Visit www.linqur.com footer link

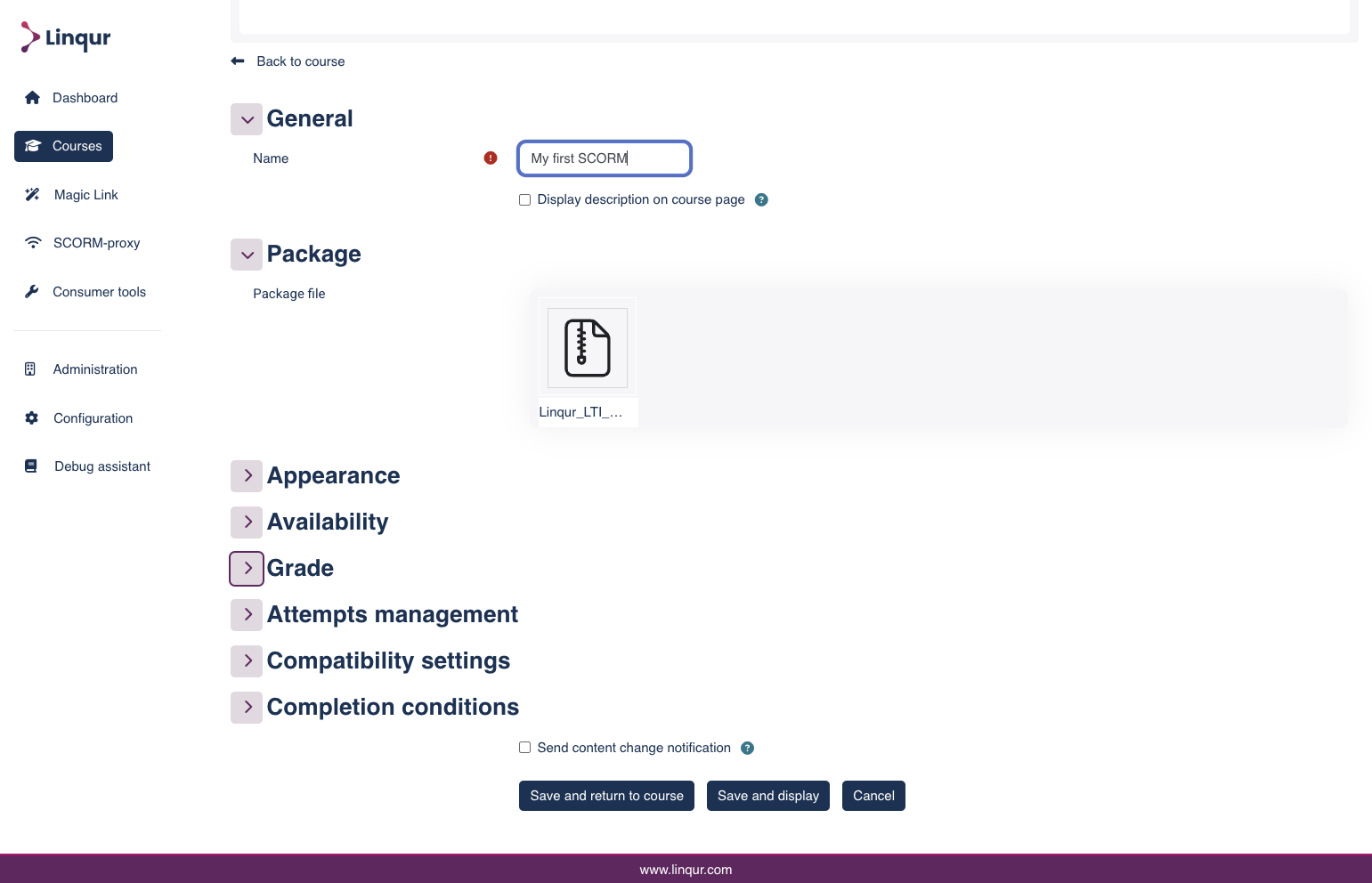[x=686, y=870]
